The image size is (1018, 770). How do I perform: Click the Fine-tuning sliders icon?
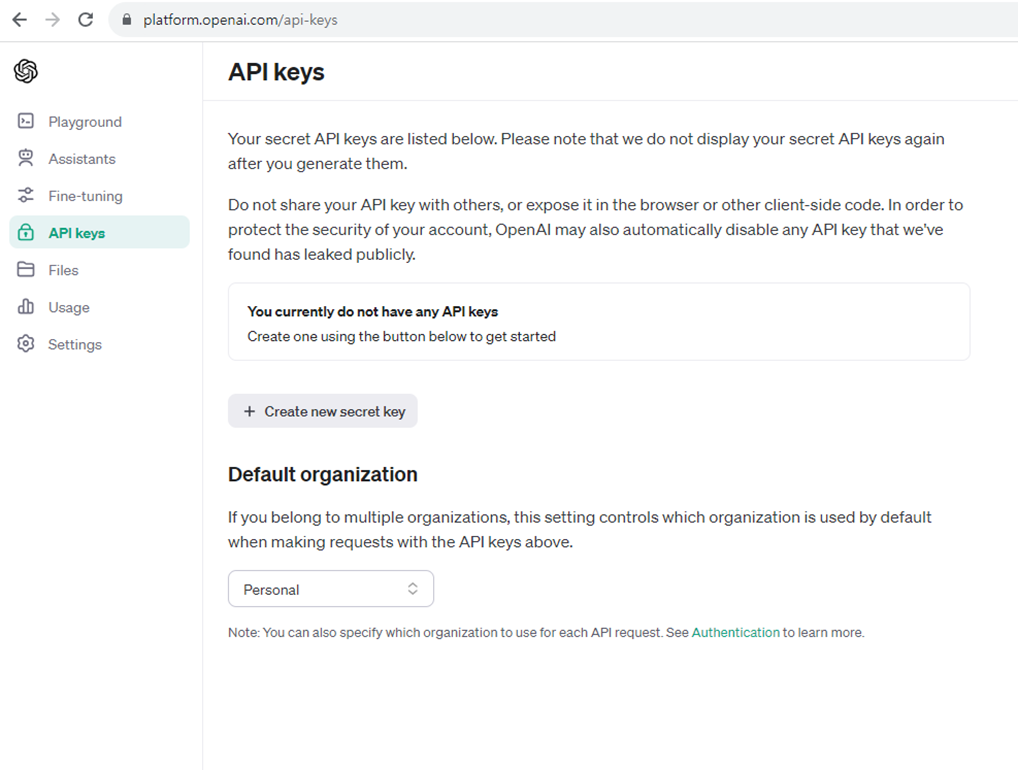[26, 195]
